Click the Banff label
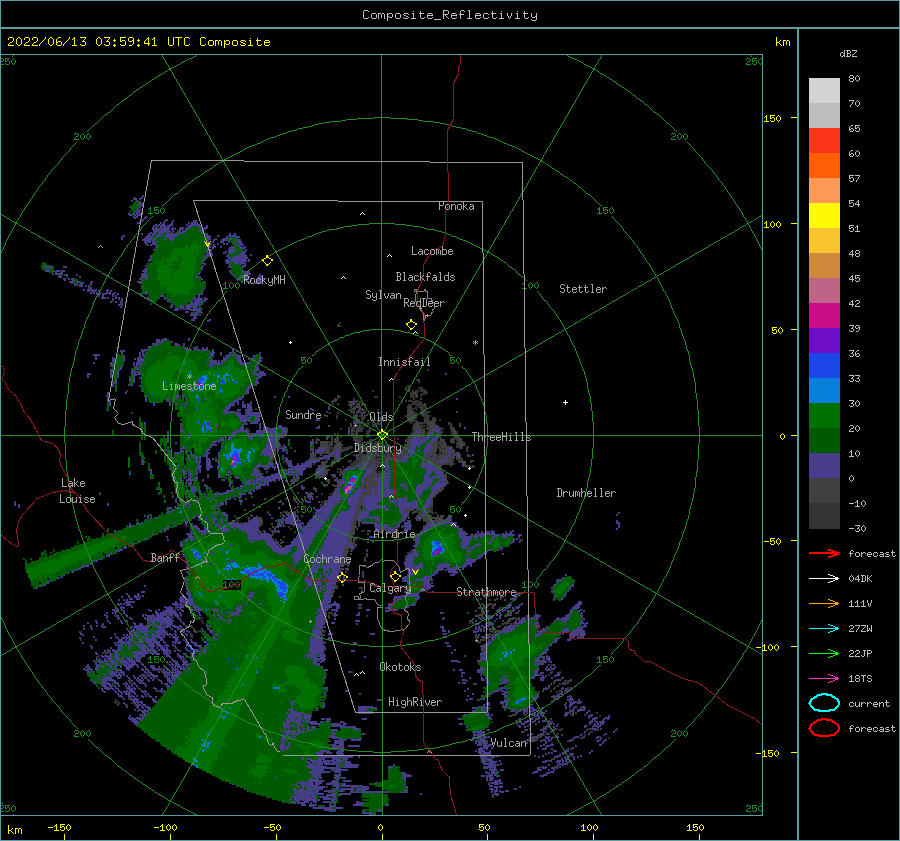Image resolution: width=900 pixels, height=841 pixels. (x=165, y=557)
